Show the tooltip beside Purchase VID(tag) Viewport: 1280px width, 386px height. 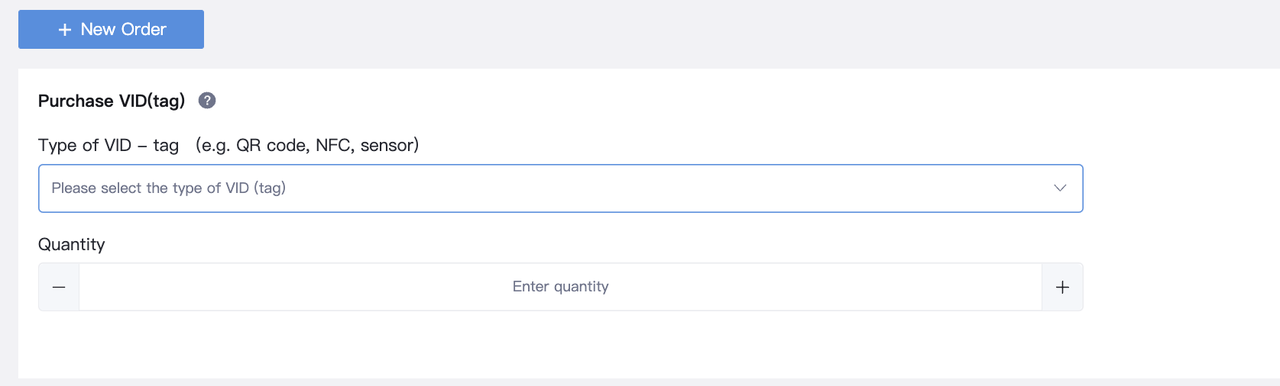(207, 101)
